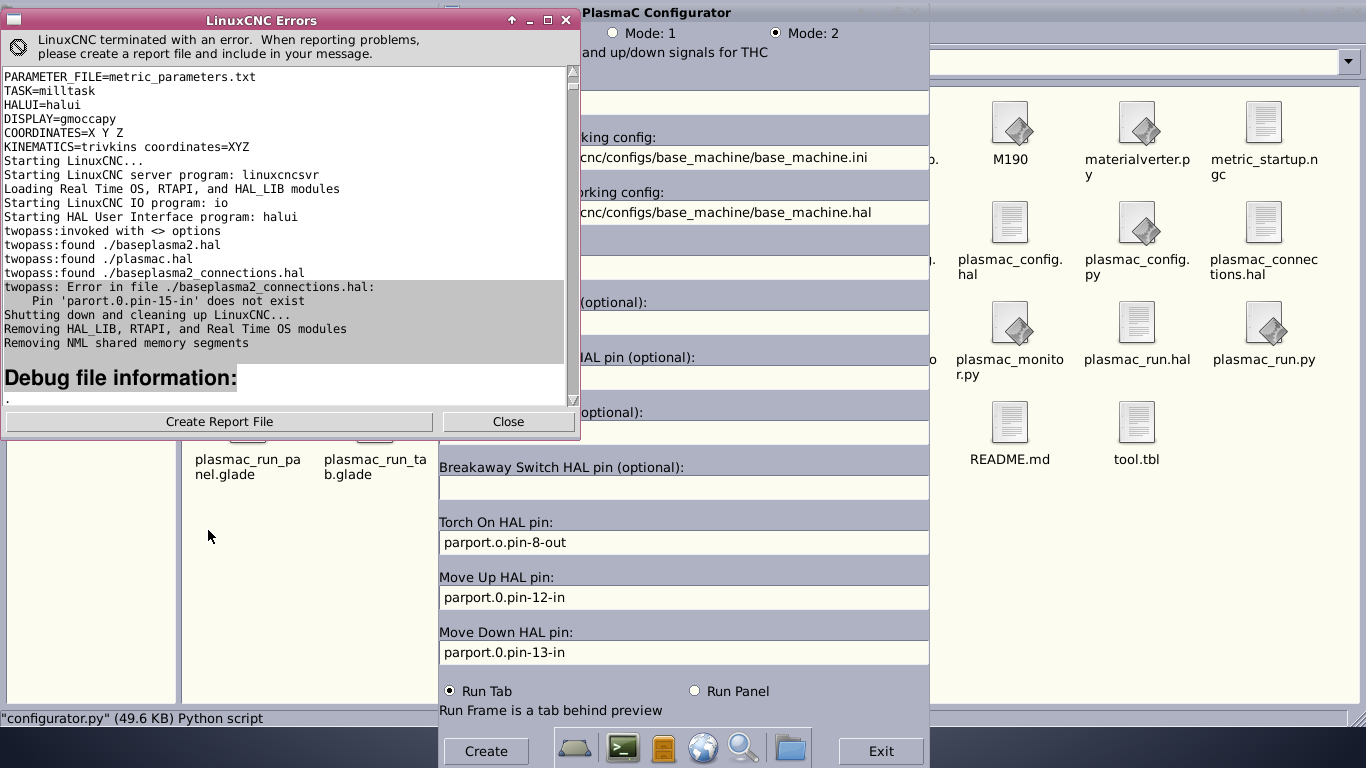Image resolution: width=1366 pixels, height=768 pixels.
Task: Choose the Run Tab option
Action: tap(449, 691)
